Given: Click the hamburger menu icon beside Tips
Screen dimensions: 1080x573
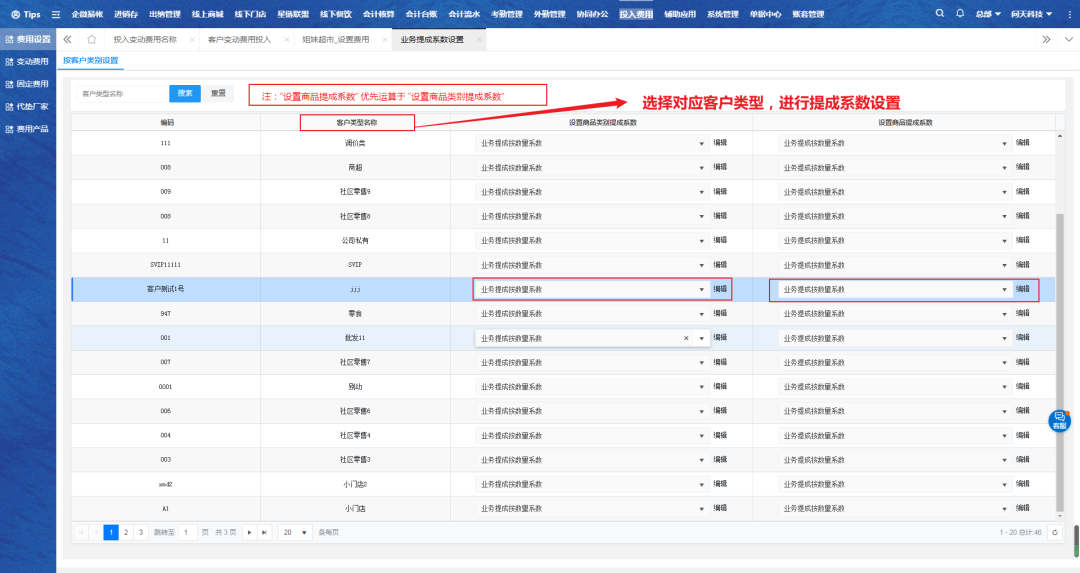Looking at the screenshot, I should click(56, 15).
